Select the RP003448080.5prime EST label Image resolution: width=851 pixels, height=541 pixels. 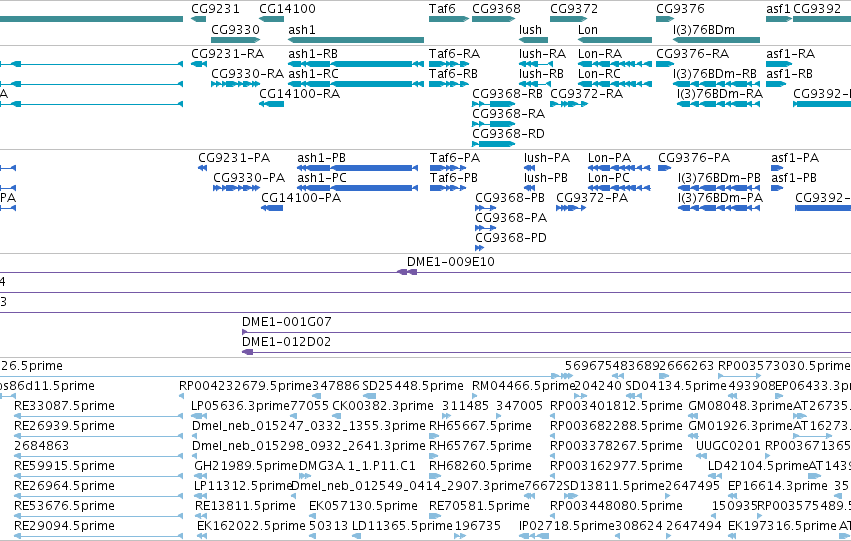click(617, 506)
